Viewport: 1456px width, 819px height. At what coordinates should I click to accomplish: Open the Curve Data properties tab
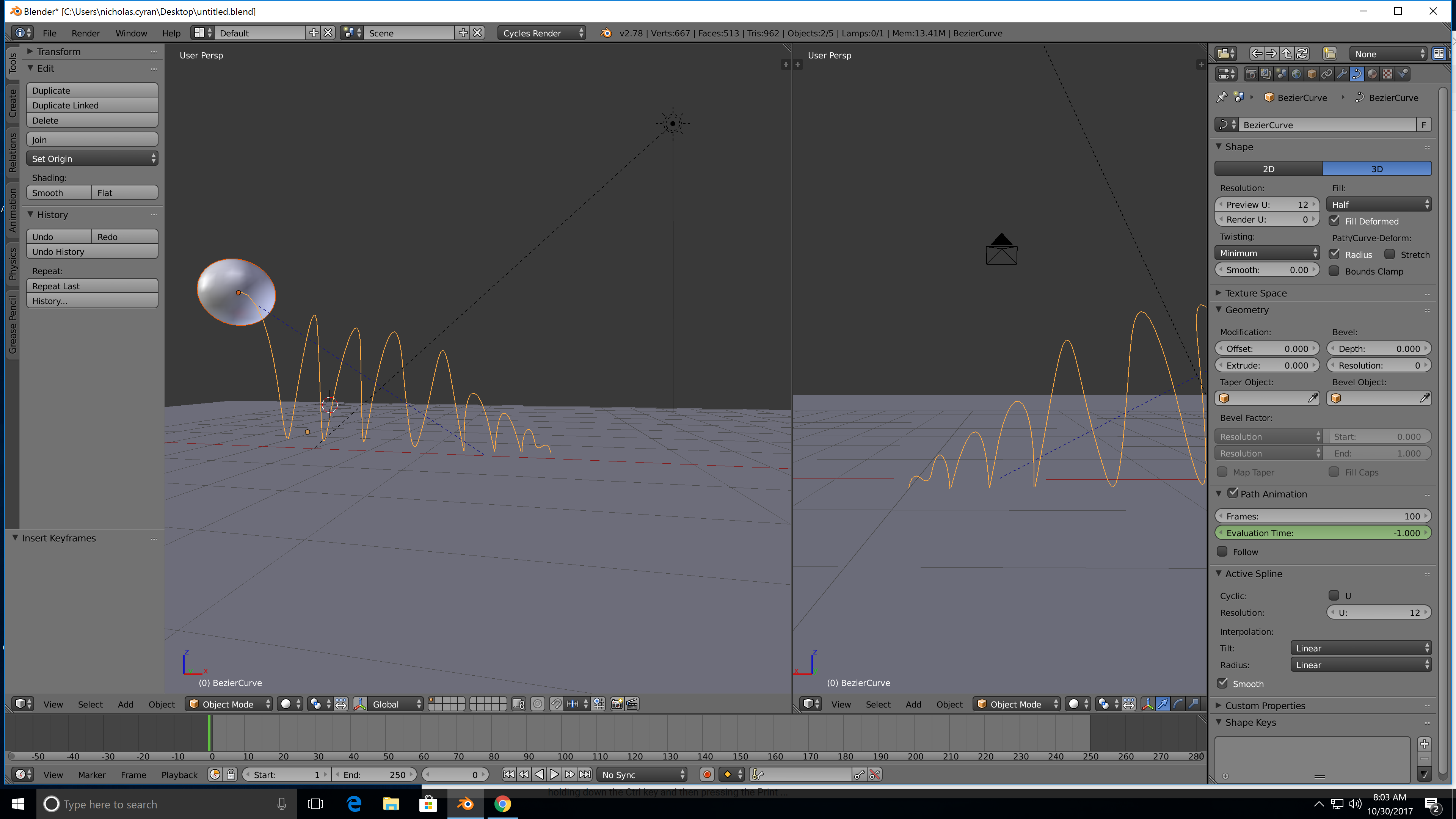[x=1357, y=74]
